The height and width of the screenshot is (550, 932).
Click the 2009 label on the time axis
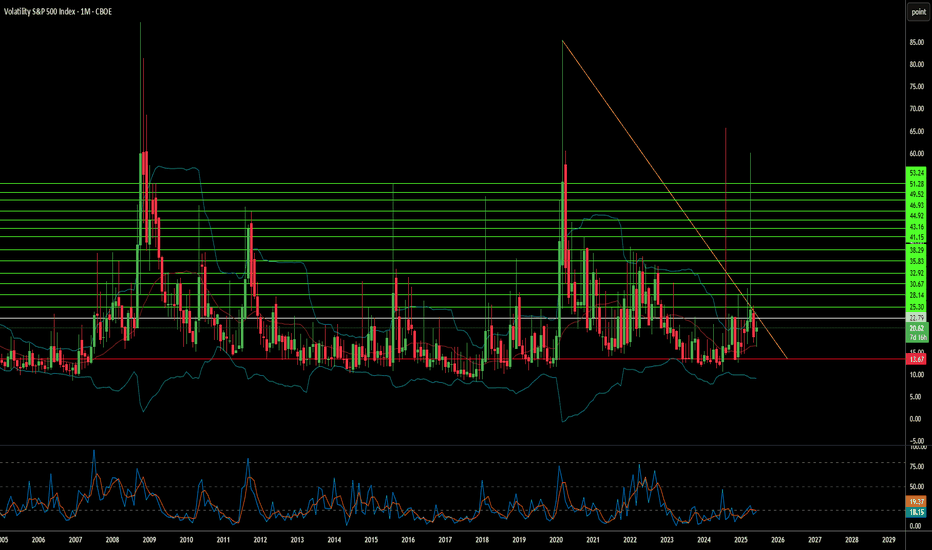(149, 540)
